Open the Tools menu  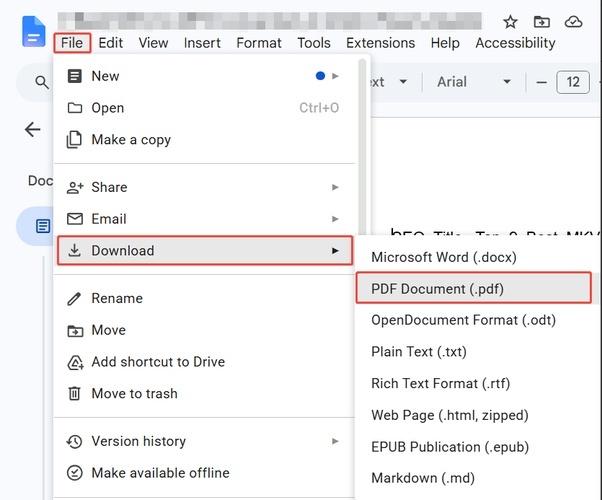pos(314,43)
